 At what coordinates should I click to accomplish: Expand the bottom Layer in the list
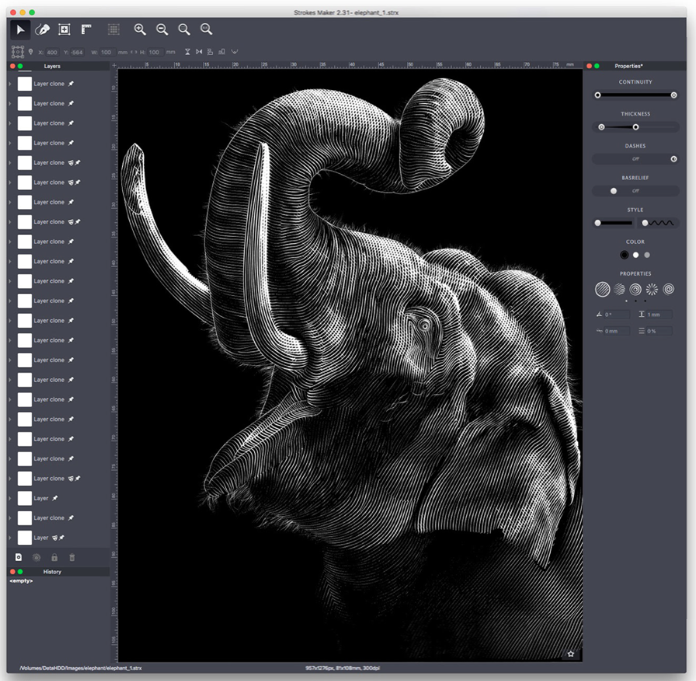coord(10,538)
